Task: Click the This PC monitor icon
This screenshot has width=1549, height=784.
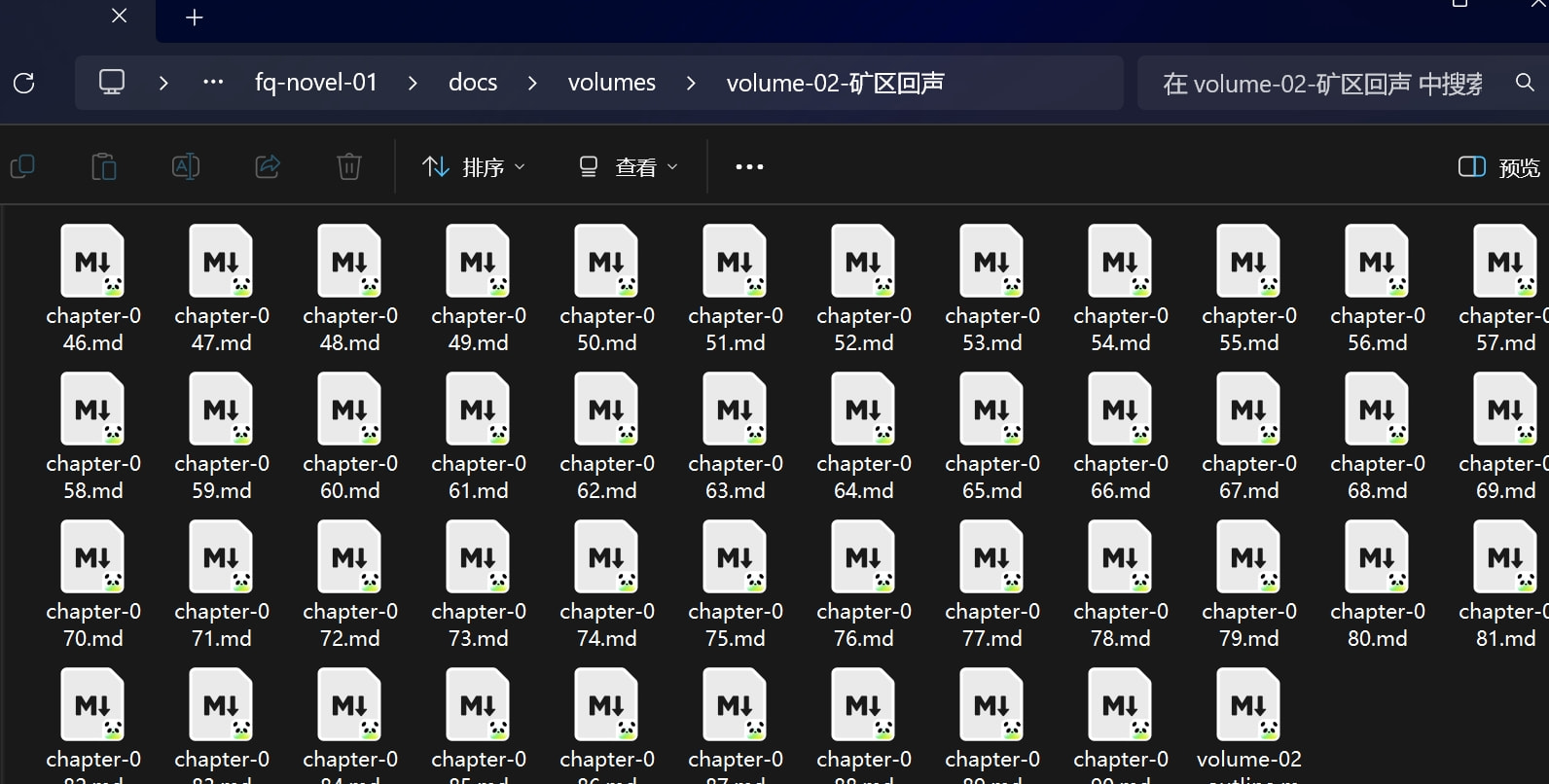Action: coord(112,82)
